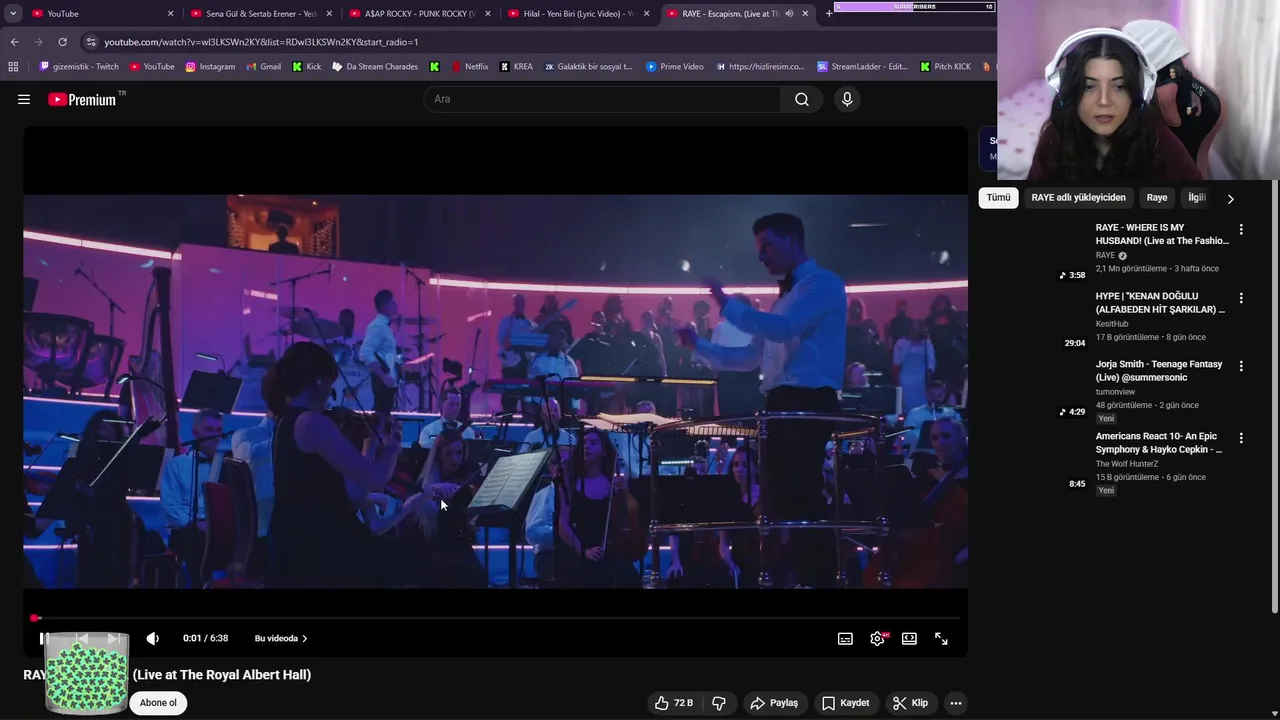Open options for RAYE - WHERE IS MY HUSBAND
1280x720 pixels.
coord(1241,229)
